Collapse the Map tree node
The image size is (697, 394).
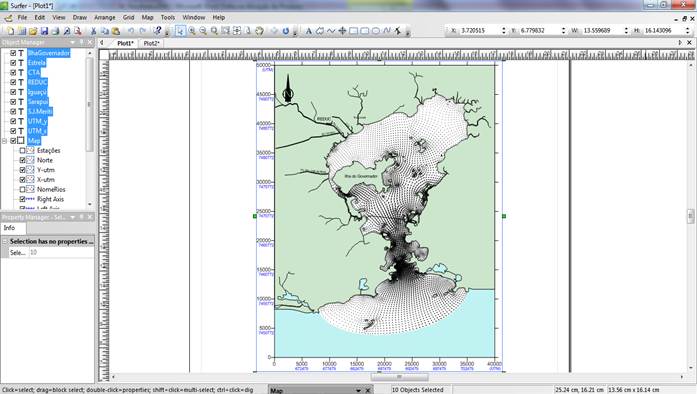[4, 141]
